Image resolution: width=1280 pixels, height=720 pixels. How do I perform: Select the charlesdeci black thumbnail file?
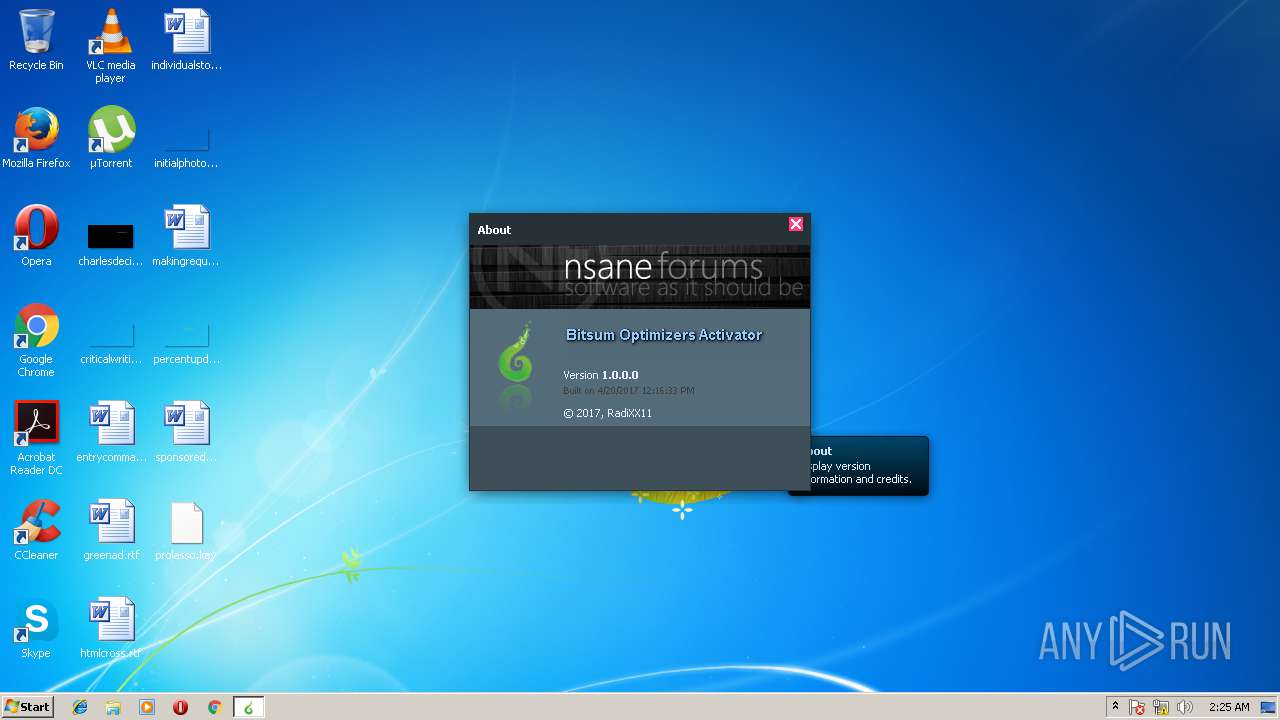click(110, 243)
